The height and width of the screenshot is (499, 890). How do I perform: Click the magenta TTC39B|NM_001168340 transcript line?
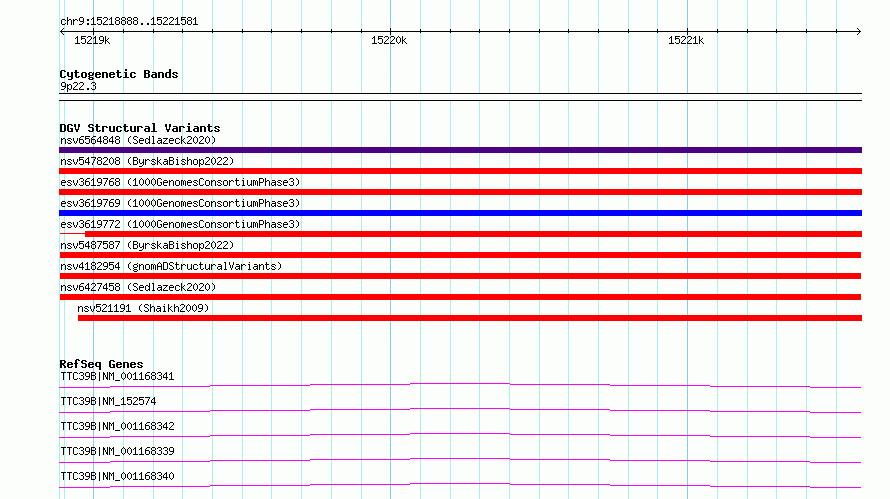pyautogui.click(x=460, y=485)
